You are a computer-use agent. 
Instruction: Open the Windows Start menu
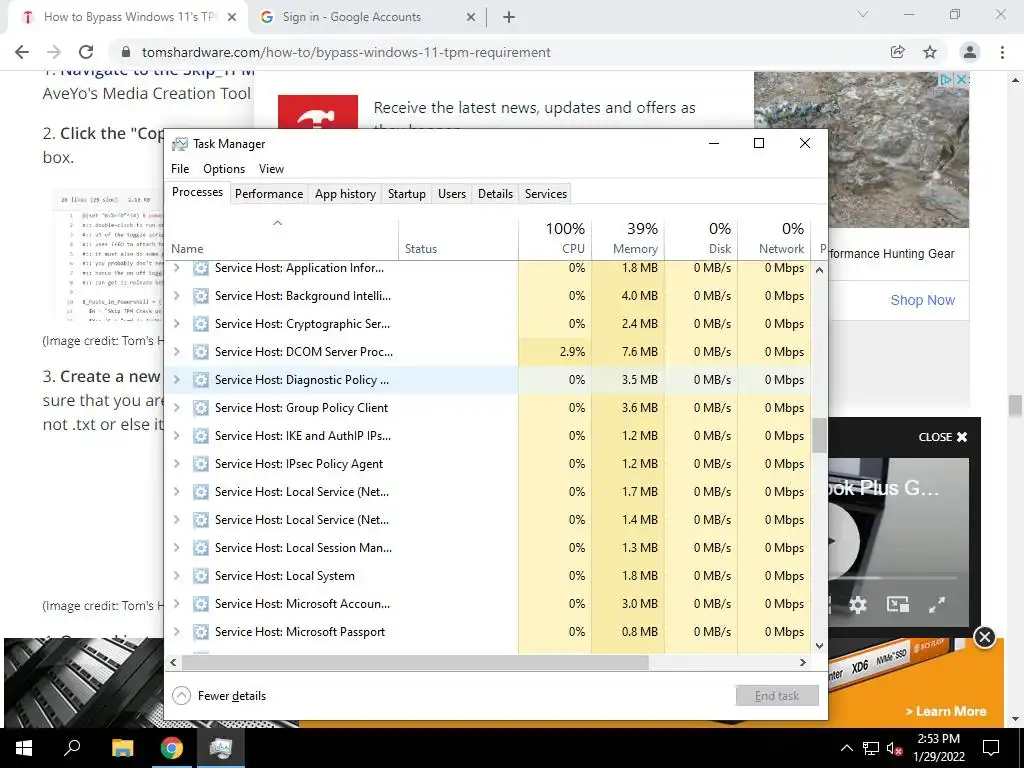coord(24,748)
